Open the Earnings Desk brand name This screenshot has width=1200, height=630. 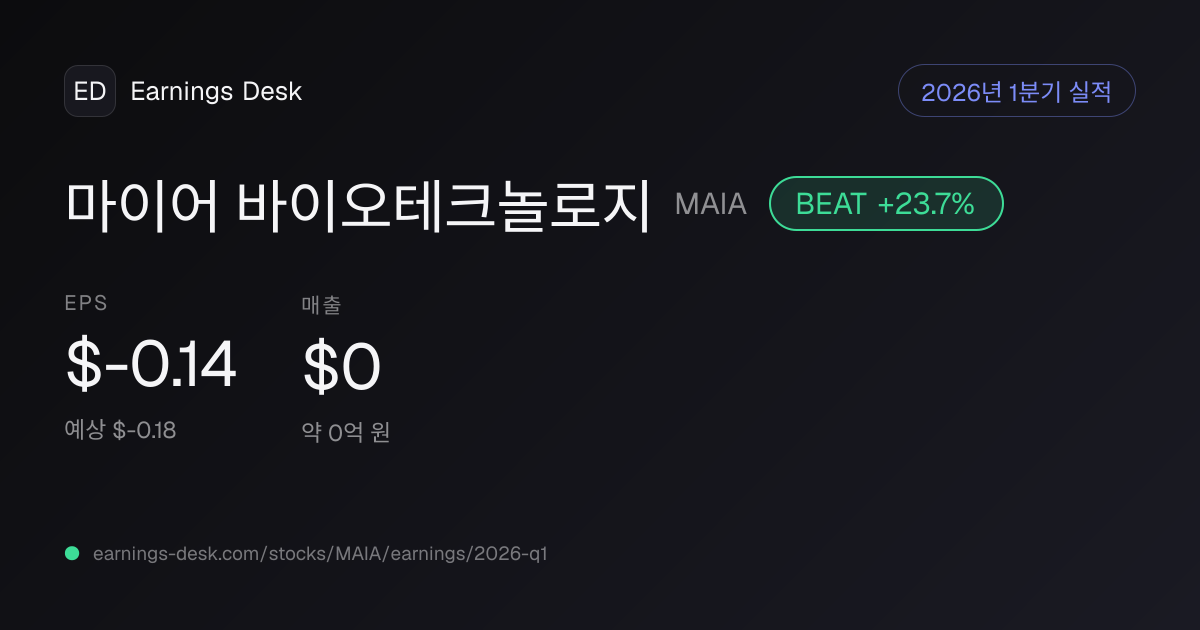pyautogui.click(x=216, y=92)
